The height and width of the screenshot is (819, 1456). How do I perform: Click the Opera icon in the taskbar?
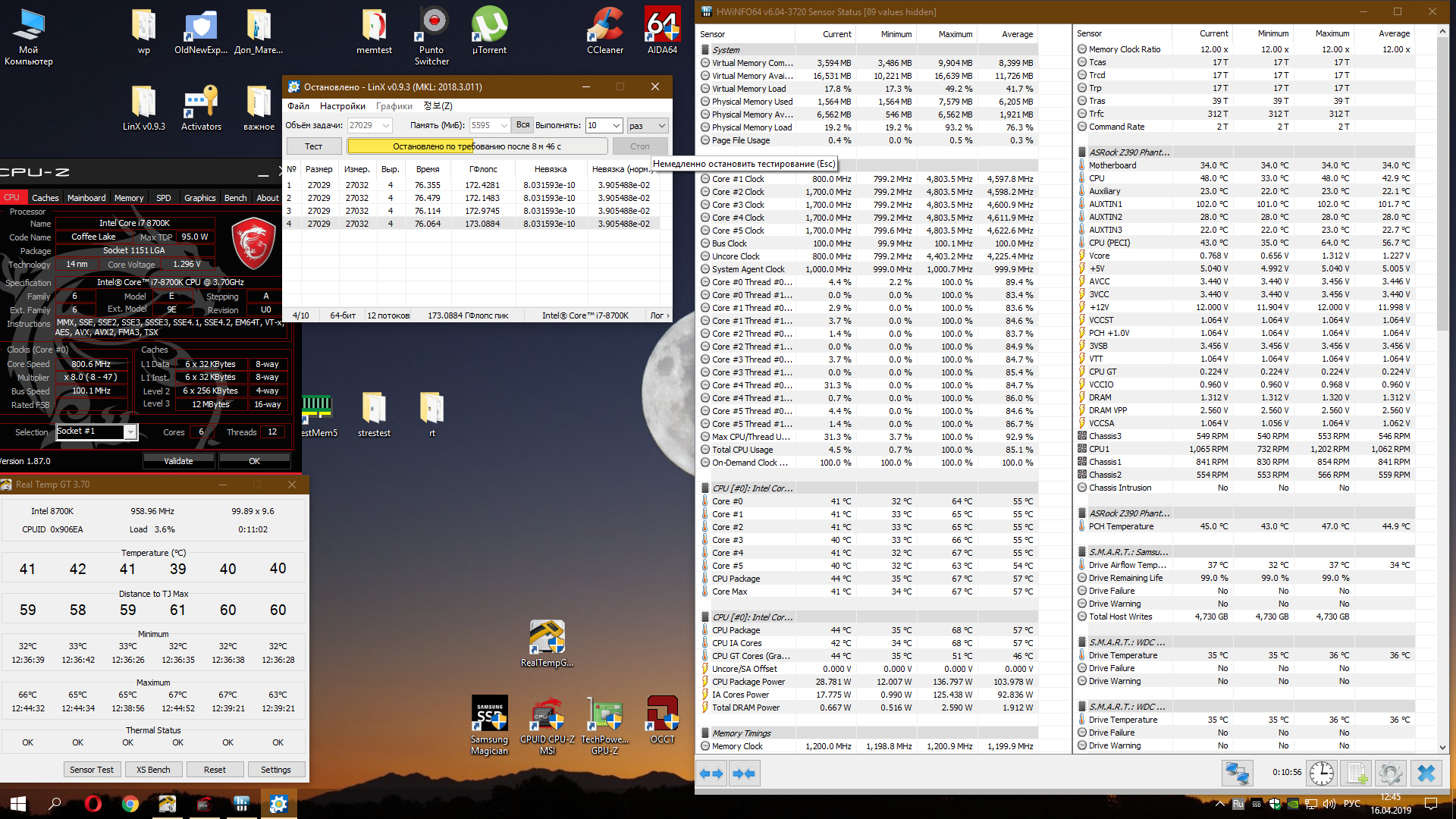click(93, 803)
